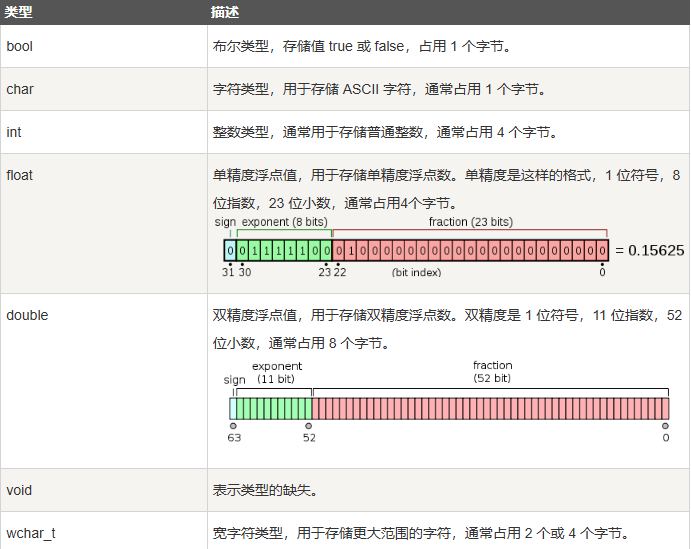Viewport: 691px width, 549px height.
Task: Click the 表示类型的缺失 description text
Action: (265, 490)
